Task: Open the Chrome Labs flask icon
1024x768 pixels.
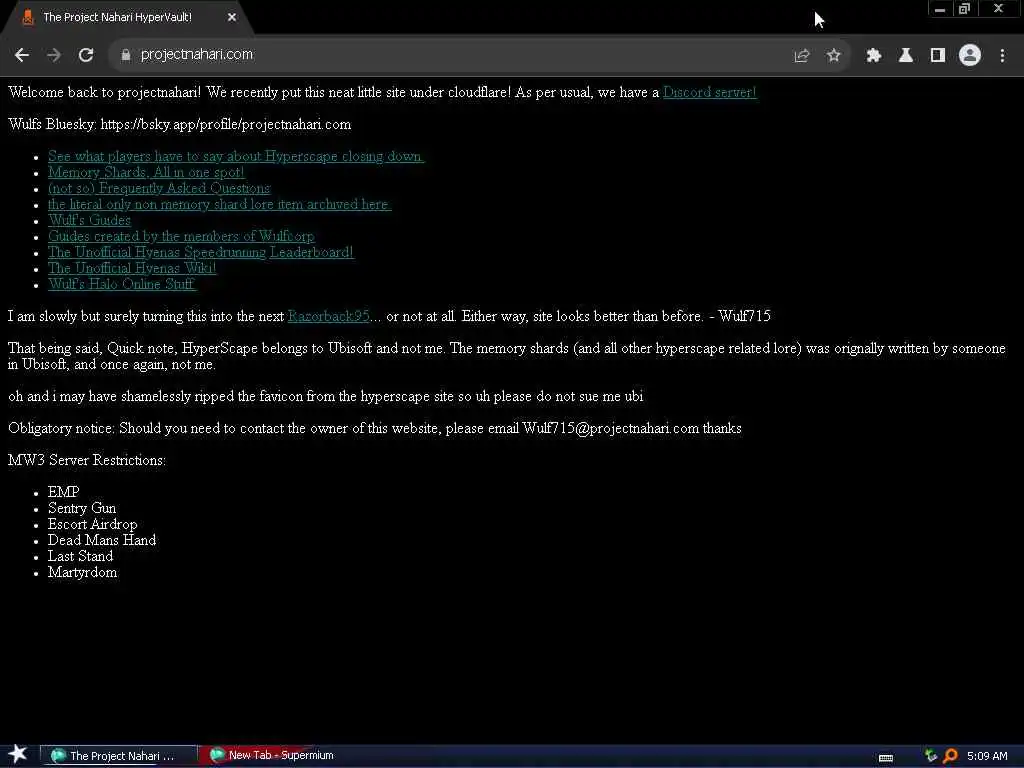Action: [x=905, y=56]
